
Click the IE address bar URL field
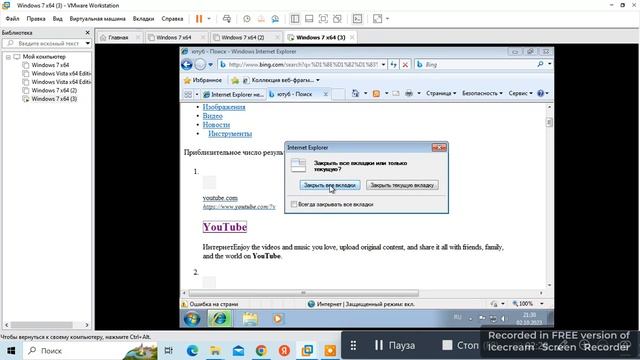coord(303,64)
